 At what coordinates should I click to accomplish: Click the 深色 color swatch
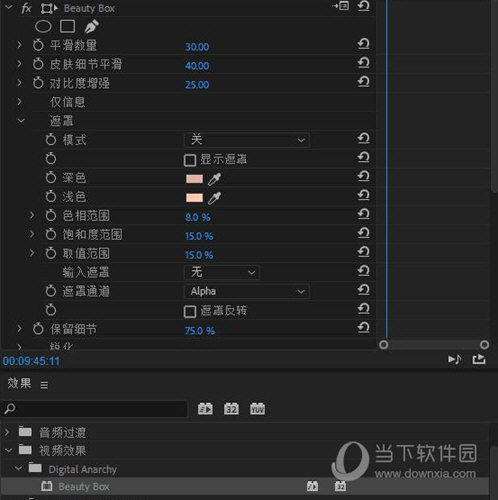[194, 179]
